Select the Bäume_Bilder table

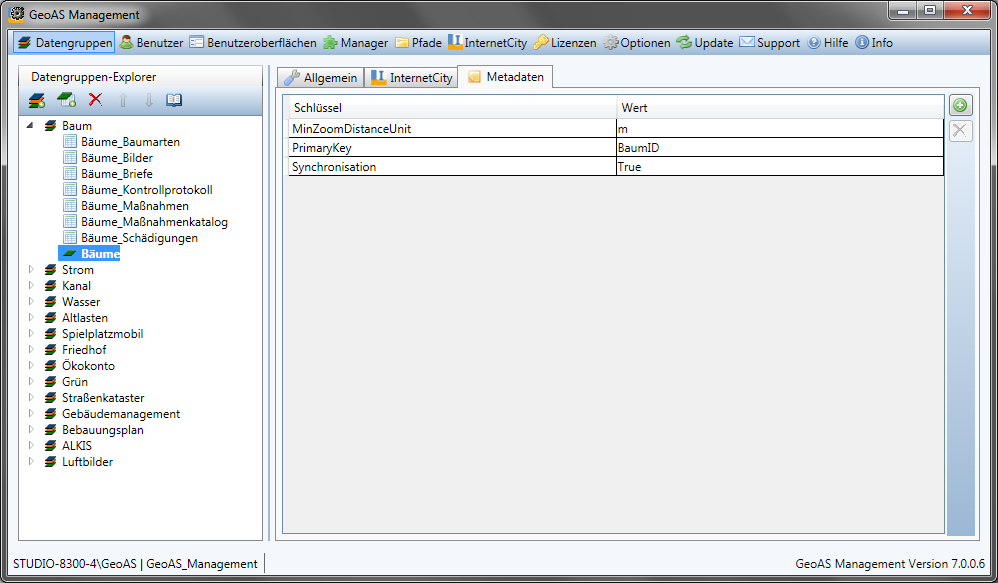116,158
